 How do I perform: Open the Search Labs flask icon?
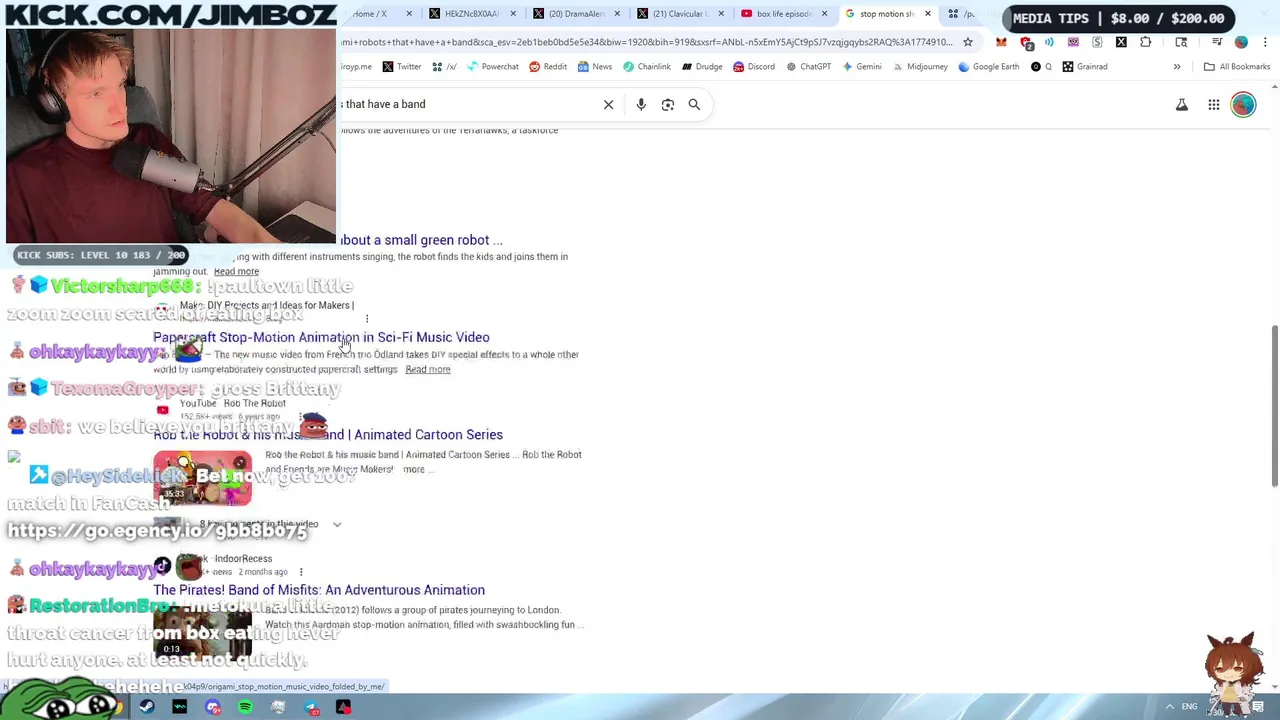coord(1182,105)
